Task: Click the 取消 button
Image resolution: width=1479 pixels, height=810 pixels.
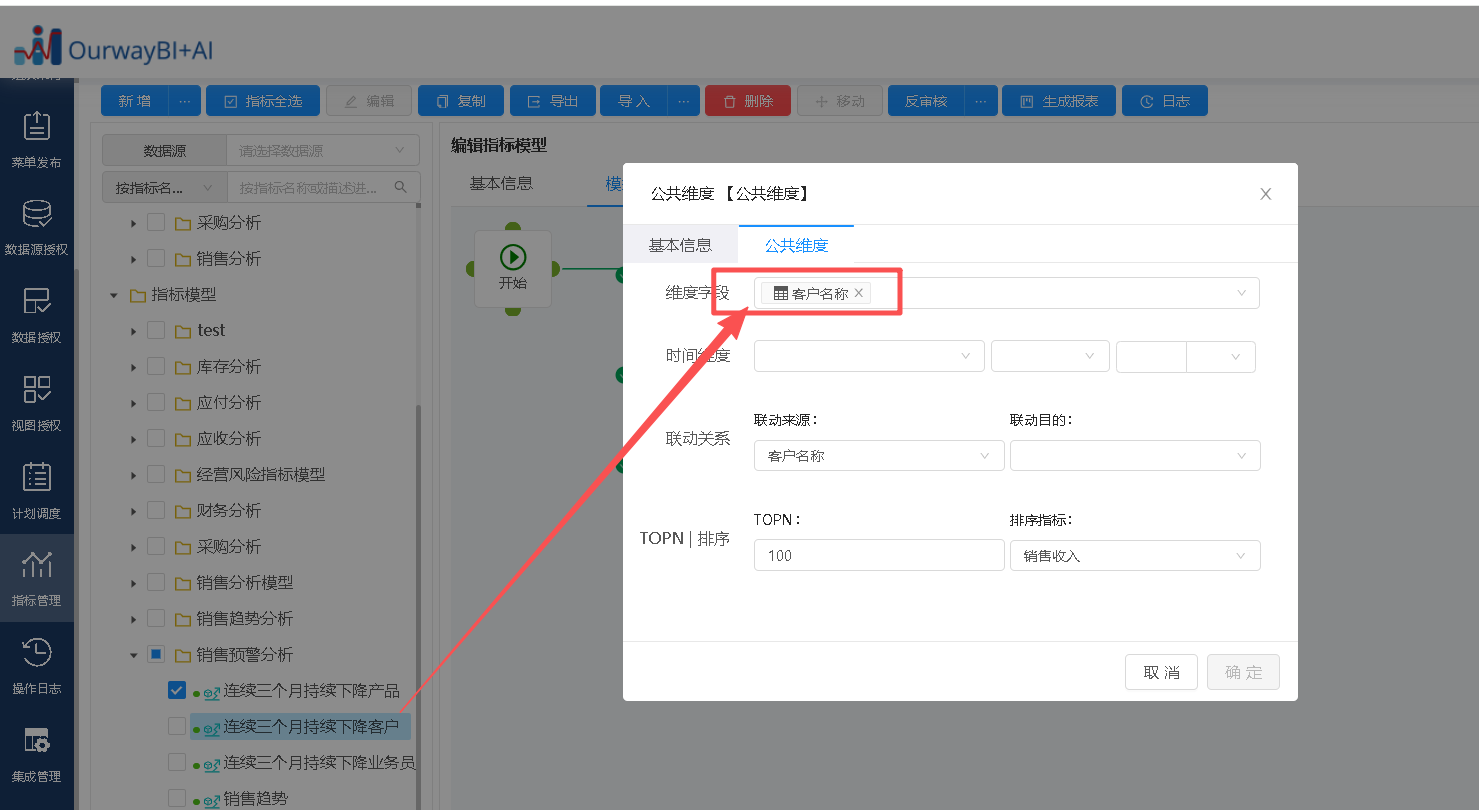Action: (x=1161, y=672)
